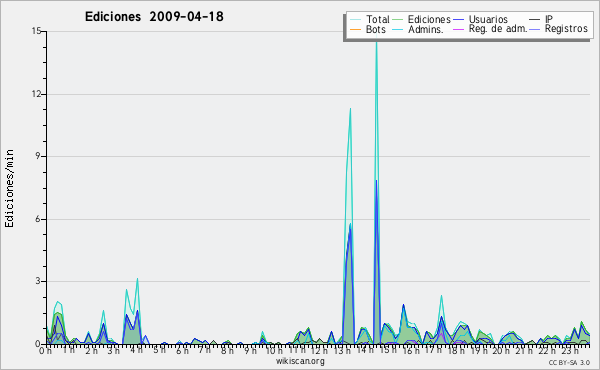Screen dimensions: 600x370
Task: Click the Total legend color line
Action: coord(356,20)
